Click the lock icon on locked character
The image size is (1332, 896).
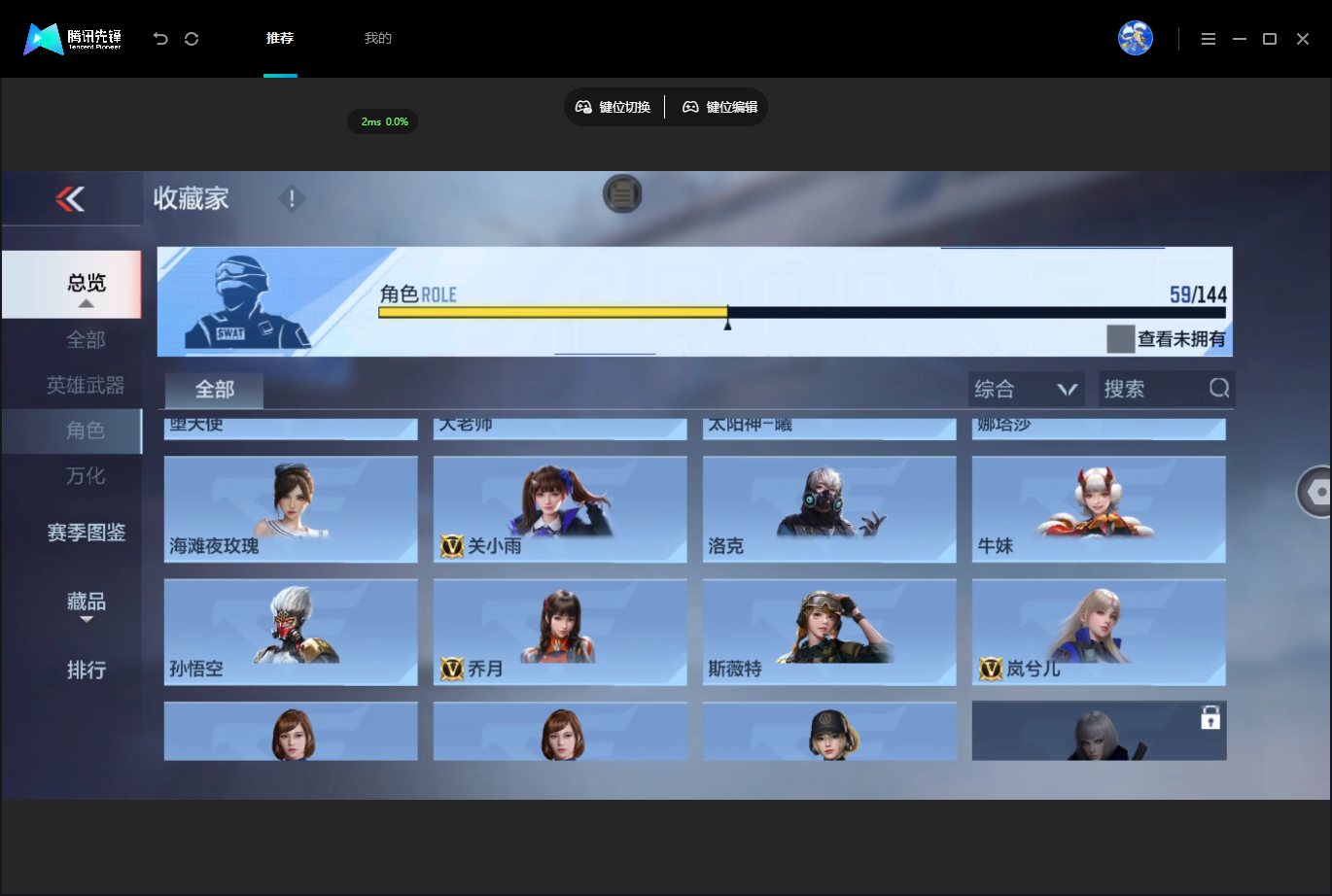(x=1210, y=718)
